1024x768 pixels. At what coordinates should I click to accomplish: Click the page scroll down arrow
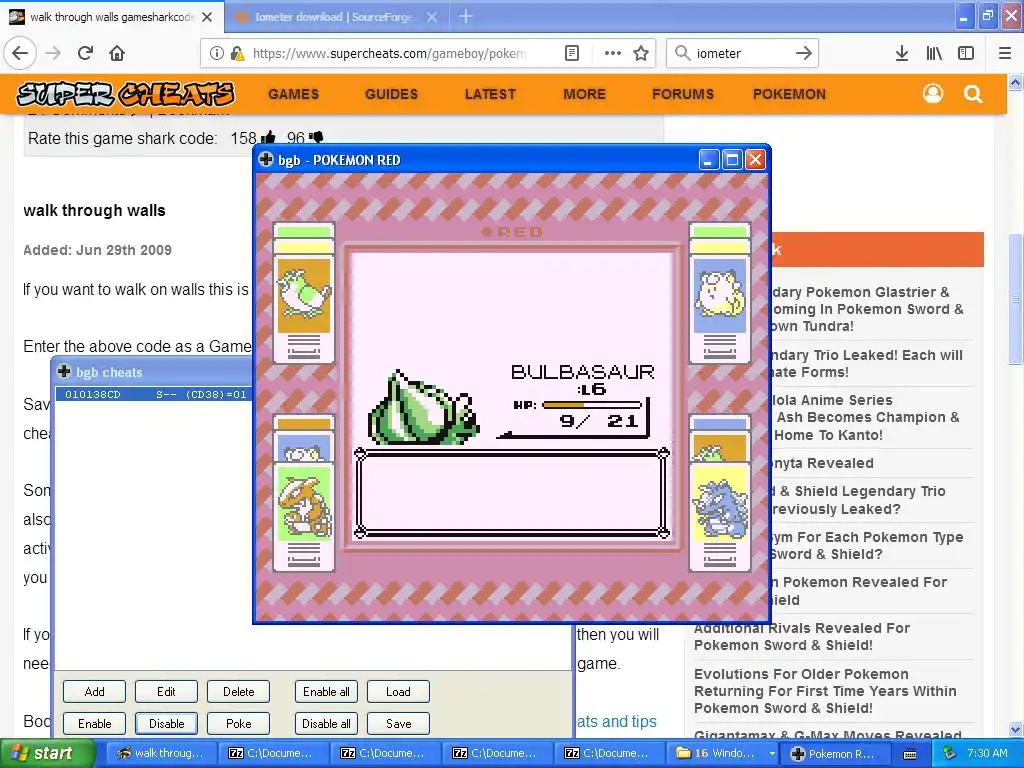coord(1016,729)
